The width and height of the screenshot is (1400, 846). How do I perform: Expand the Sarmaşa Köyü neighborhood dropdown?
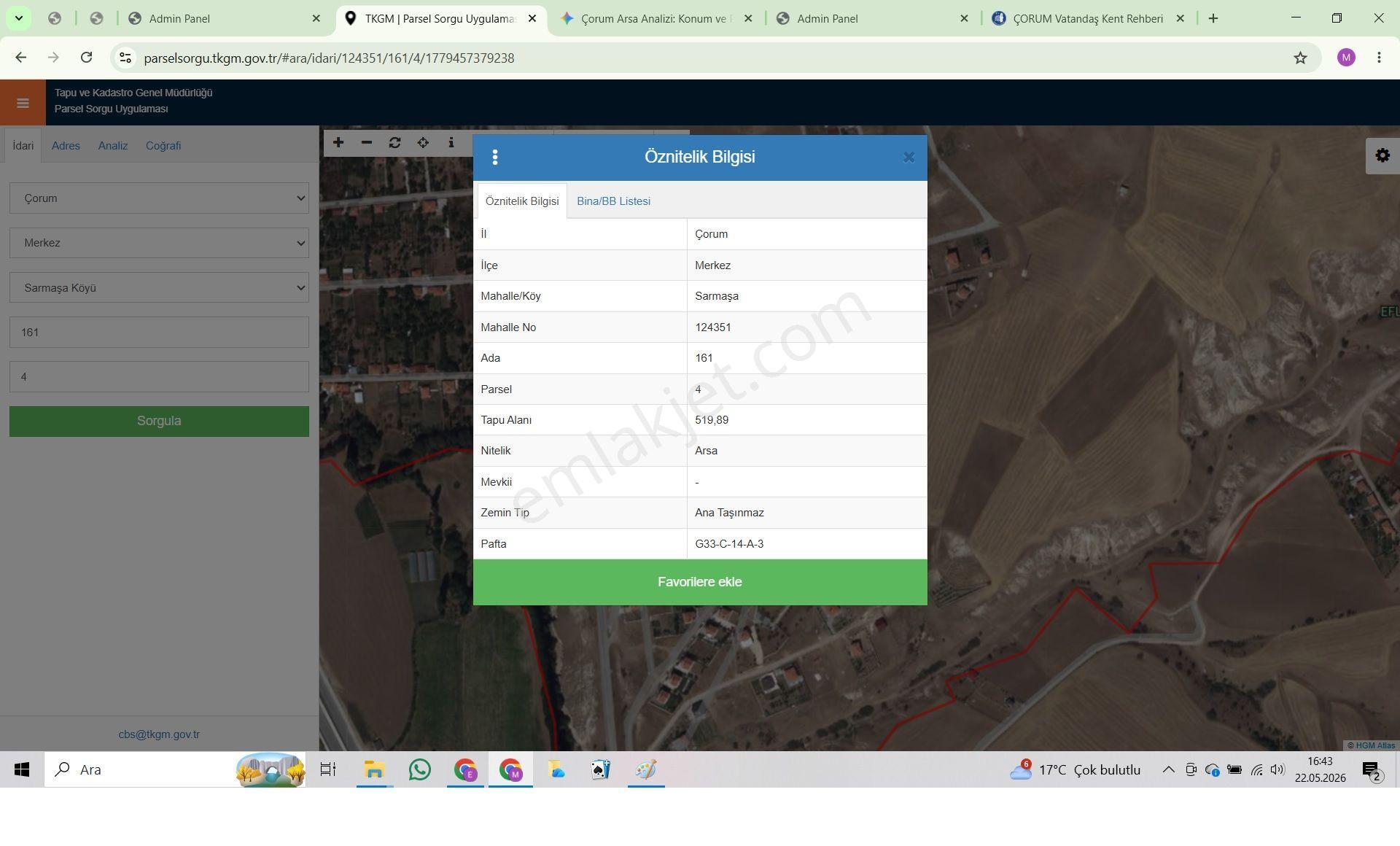click(x=159, y=288)
